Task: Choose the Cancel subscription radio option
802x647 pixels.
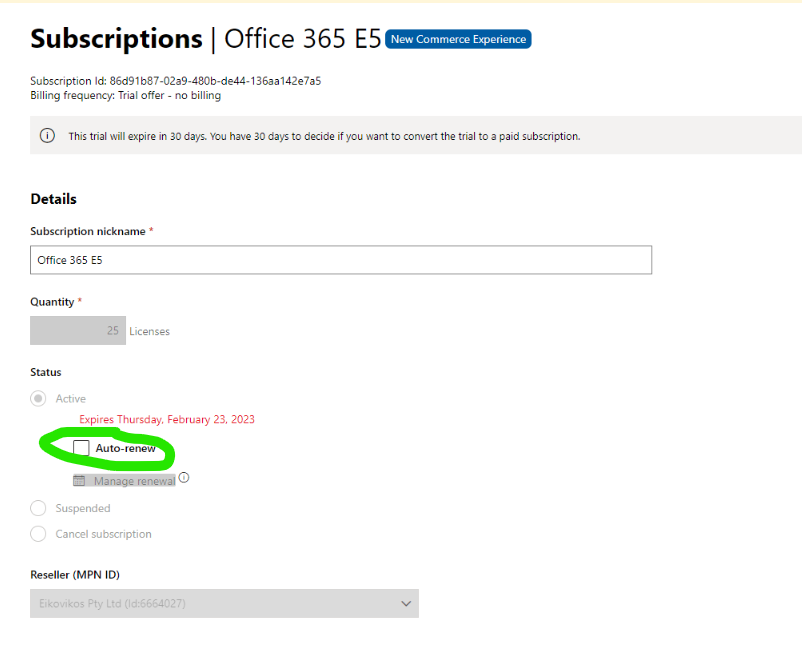Action: point(38,533)
